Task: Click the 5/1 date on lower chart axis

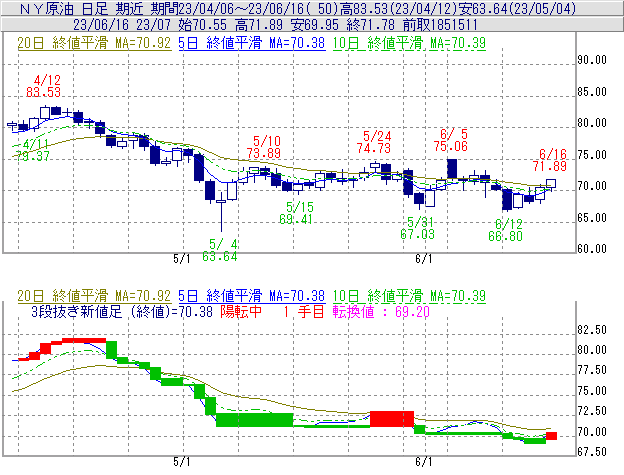Action: tap(182, 462)
